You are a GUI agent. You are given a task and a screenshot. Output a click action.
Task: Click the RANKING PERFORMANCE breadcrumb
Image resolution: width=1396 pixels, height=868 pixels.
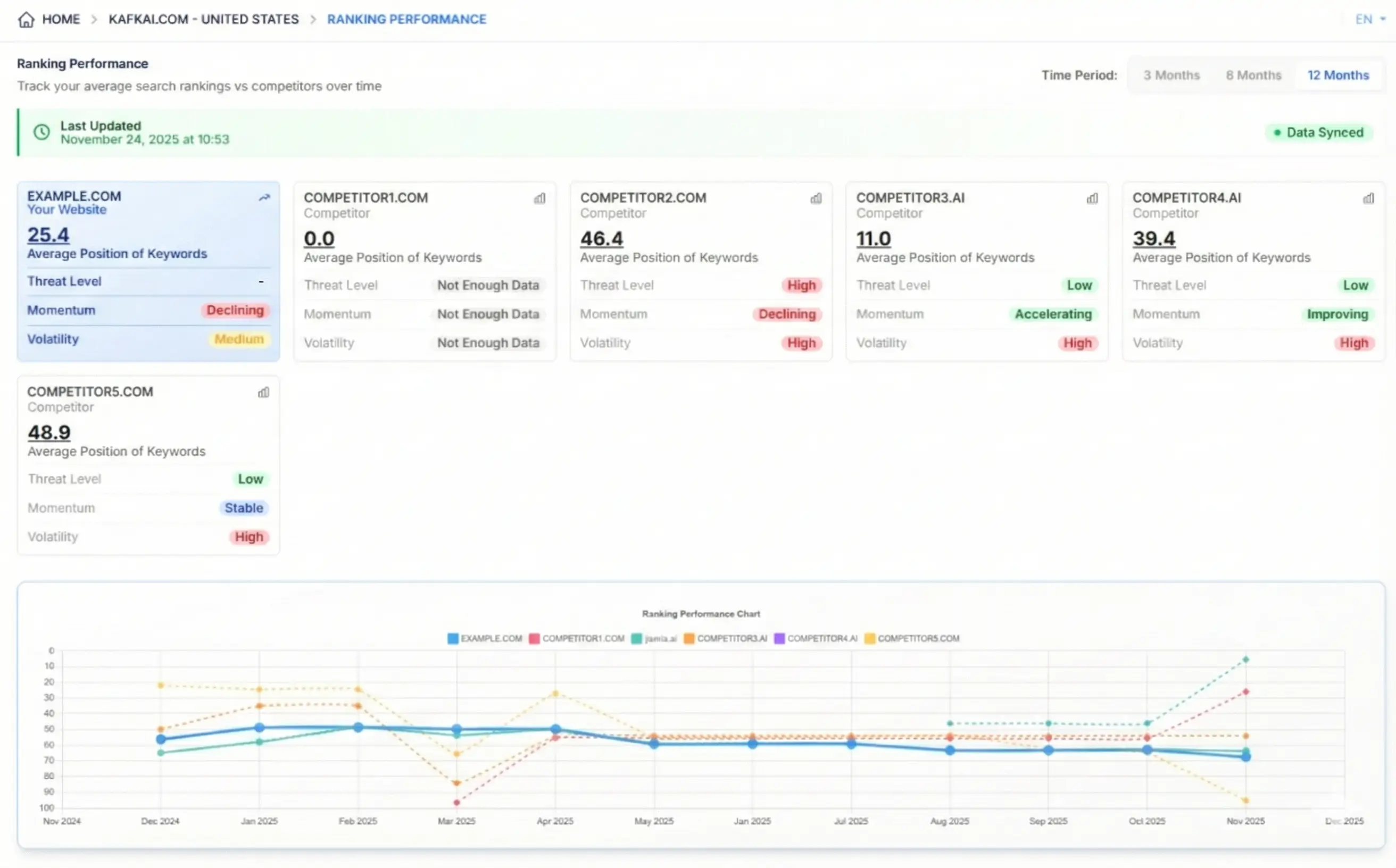click(406, 19)
